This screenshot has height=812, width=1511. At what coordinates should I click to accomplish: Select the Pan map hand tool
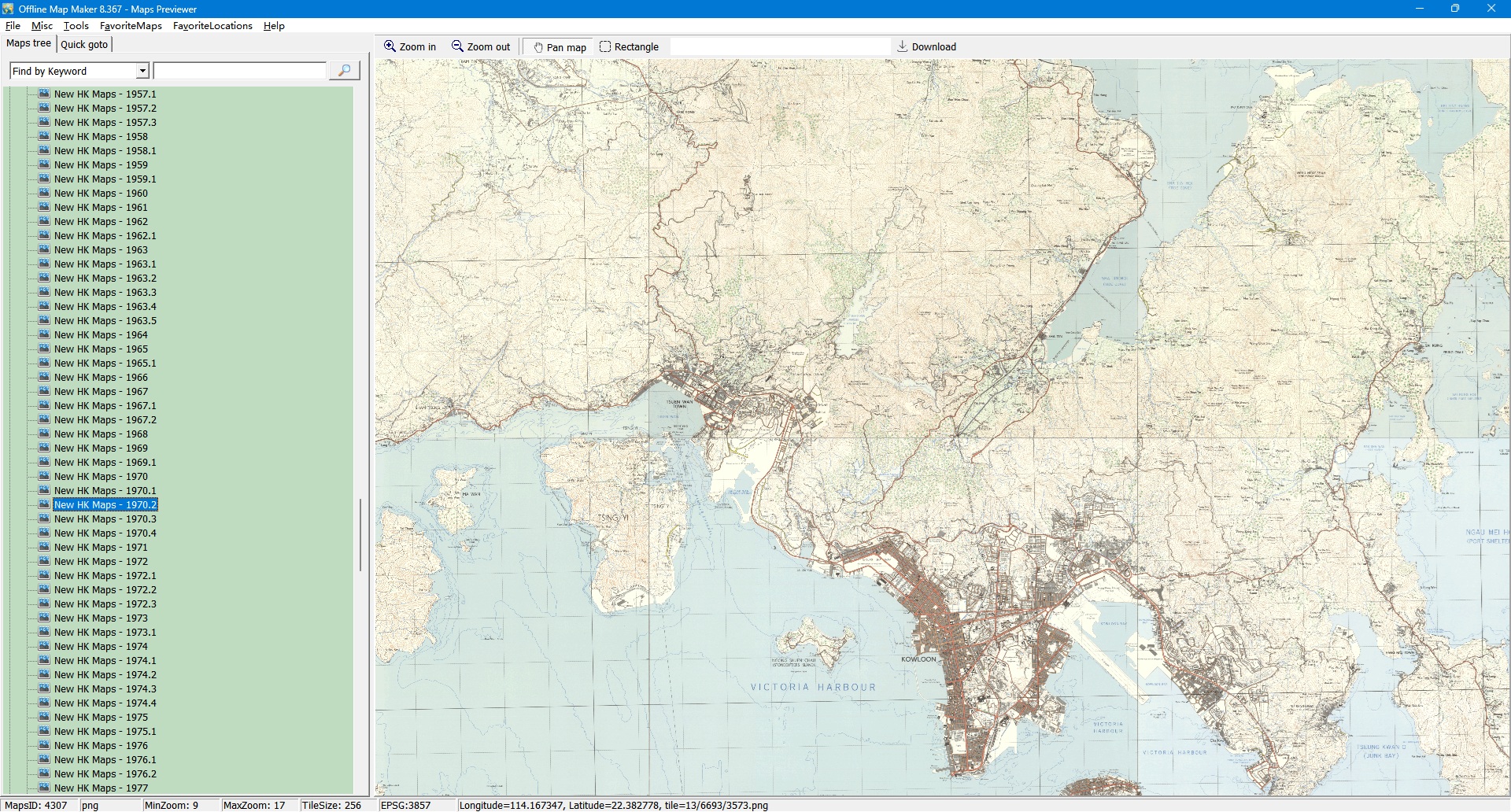click(x=539, y=47)
